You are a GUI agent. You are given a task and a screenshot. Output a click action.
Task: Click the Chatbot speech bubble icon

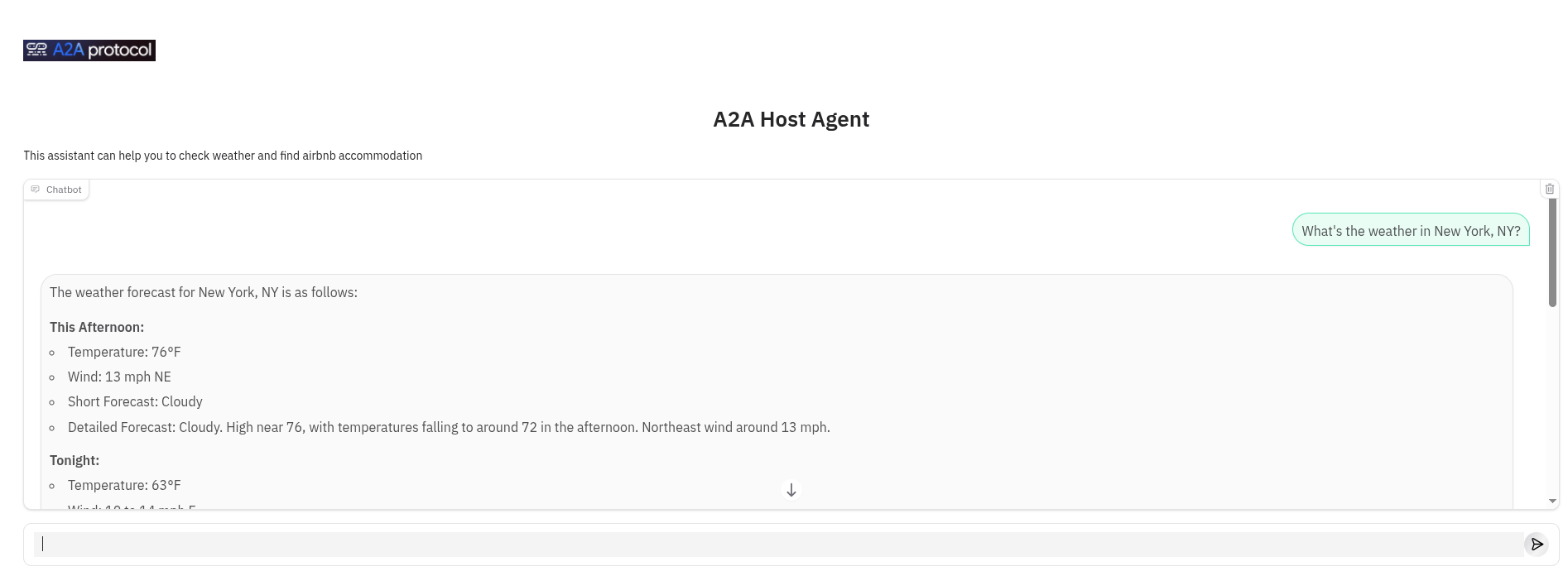point(36,190)
